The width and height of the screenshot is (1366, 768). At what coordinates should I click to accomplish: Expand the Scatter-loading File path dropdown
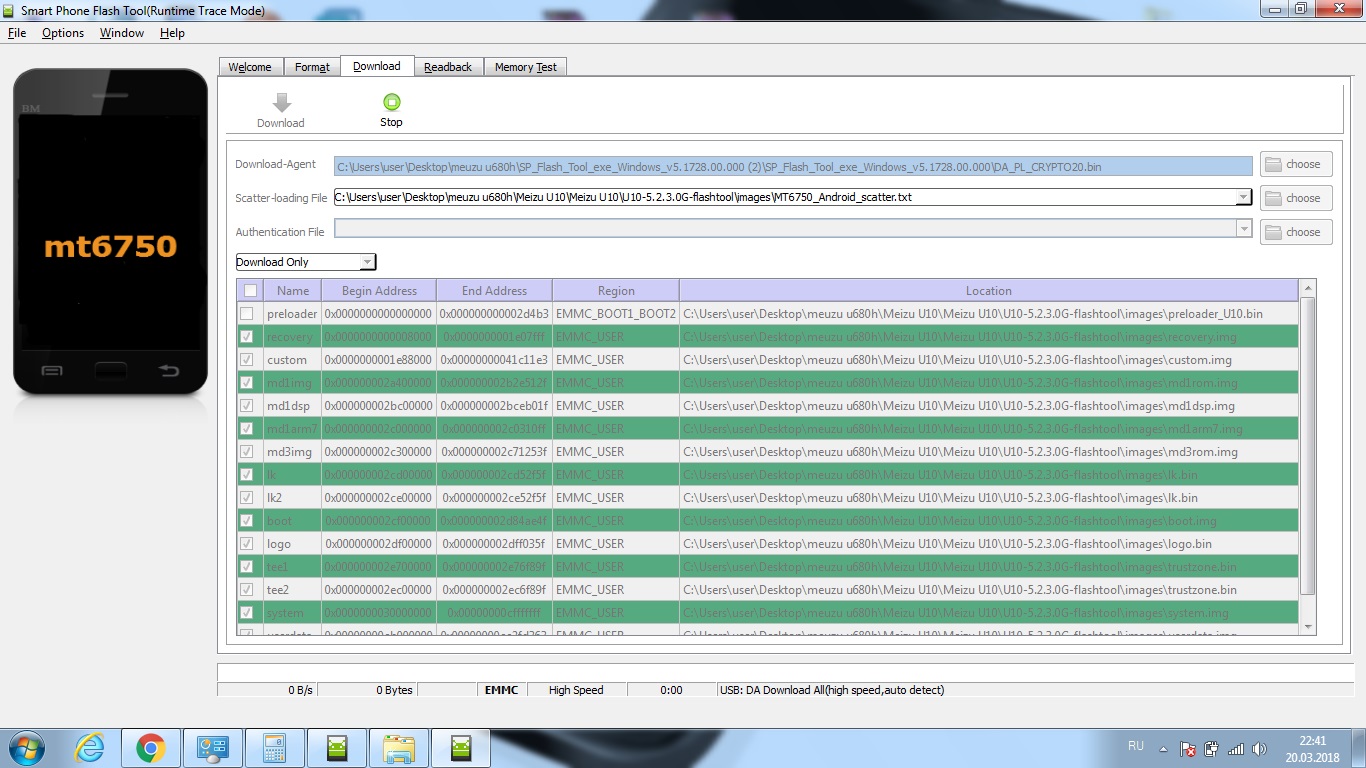(x=1243, y=198)
